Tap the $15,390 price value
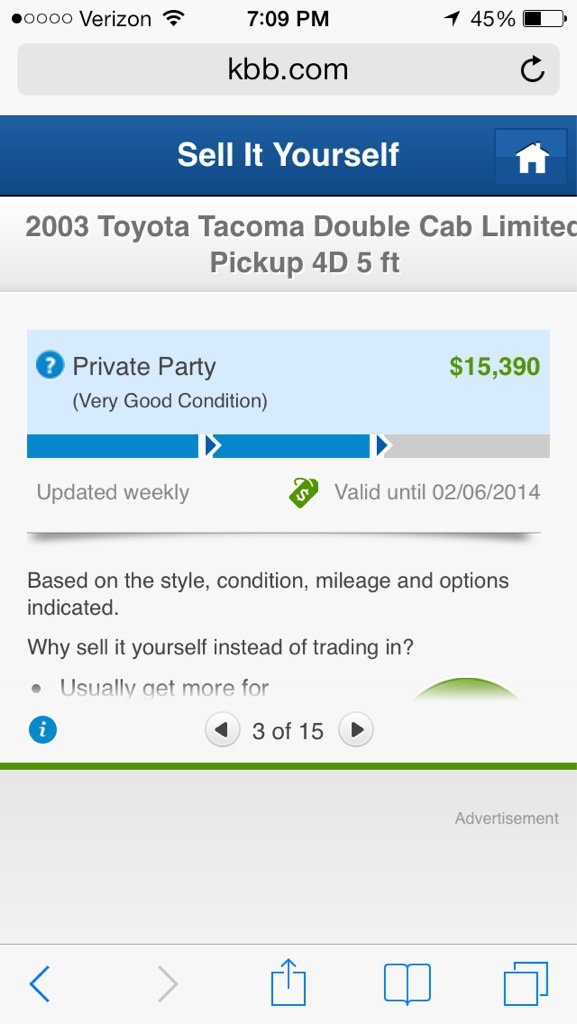Image resolution: width=577 pixels, height=1024 pixels. click(495, 366)
